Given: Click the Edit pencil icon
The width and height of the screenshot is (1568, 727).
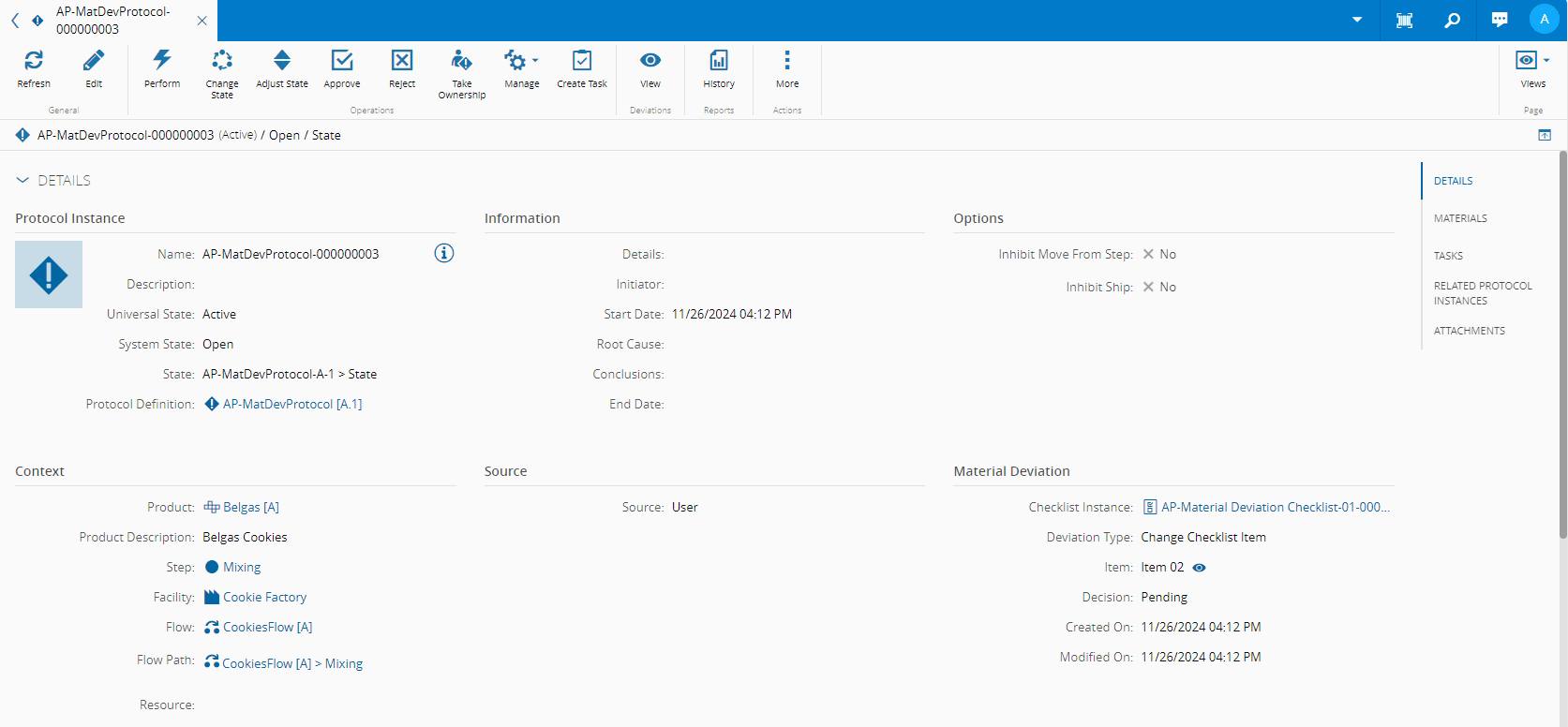Looking at the screenshot, I should (94, 61).
